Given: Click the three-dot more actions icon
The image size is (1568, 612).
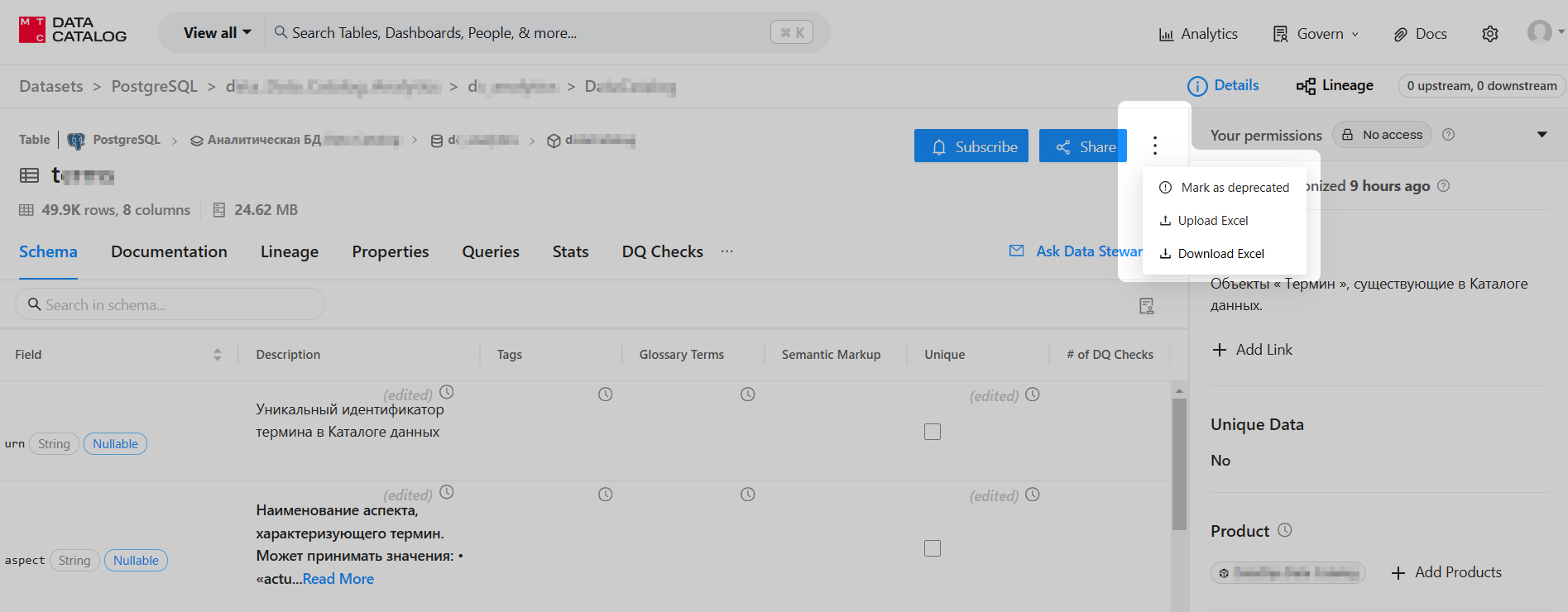Looking at the screenshot, I should (x=1154, y=146).
